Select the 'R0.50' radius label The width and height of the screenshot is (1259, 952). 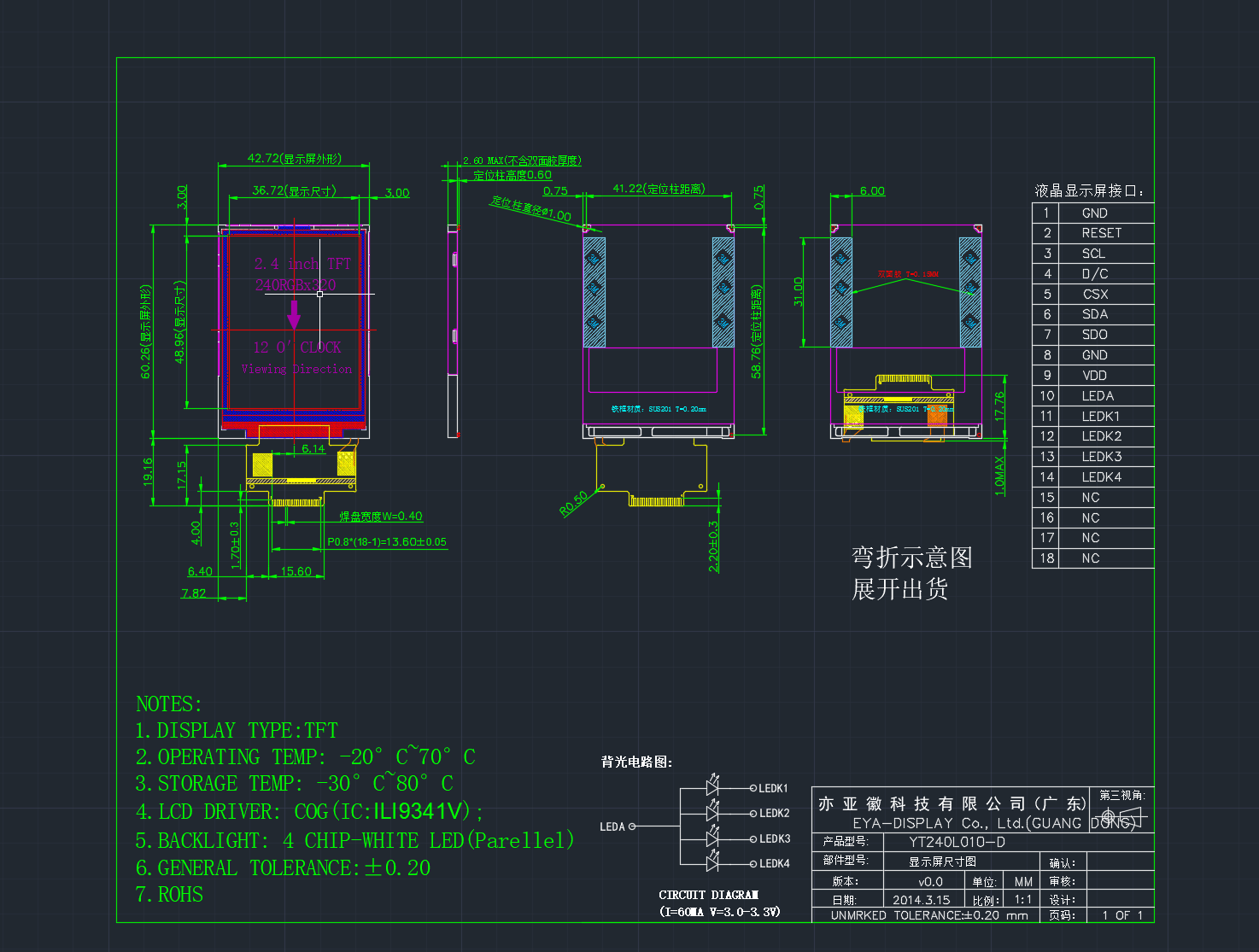(x=574, y=503)
